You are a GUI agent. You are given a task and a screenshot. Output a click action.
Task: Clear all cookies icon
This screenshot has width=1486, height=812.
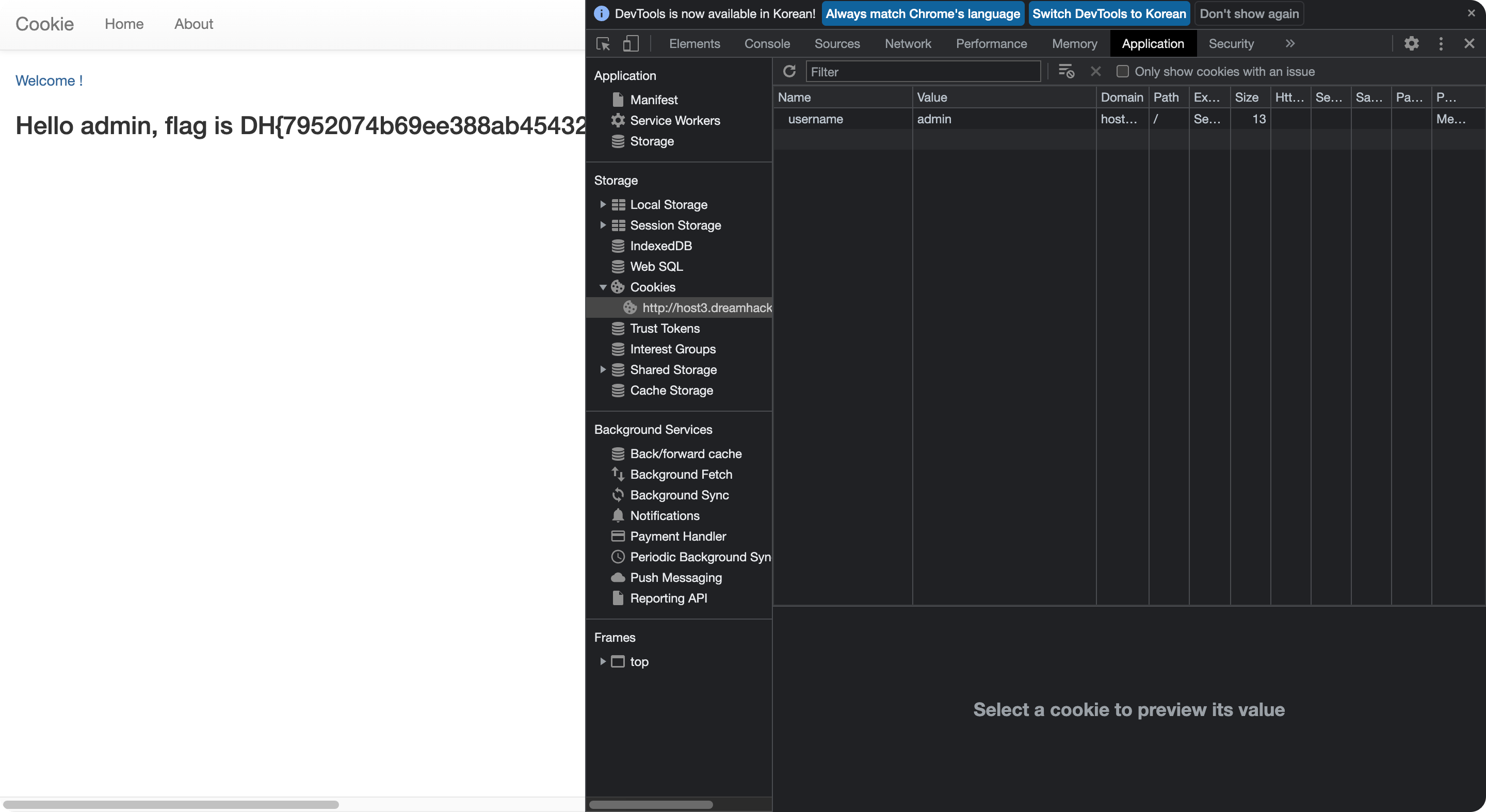(x=1066, y=72)
